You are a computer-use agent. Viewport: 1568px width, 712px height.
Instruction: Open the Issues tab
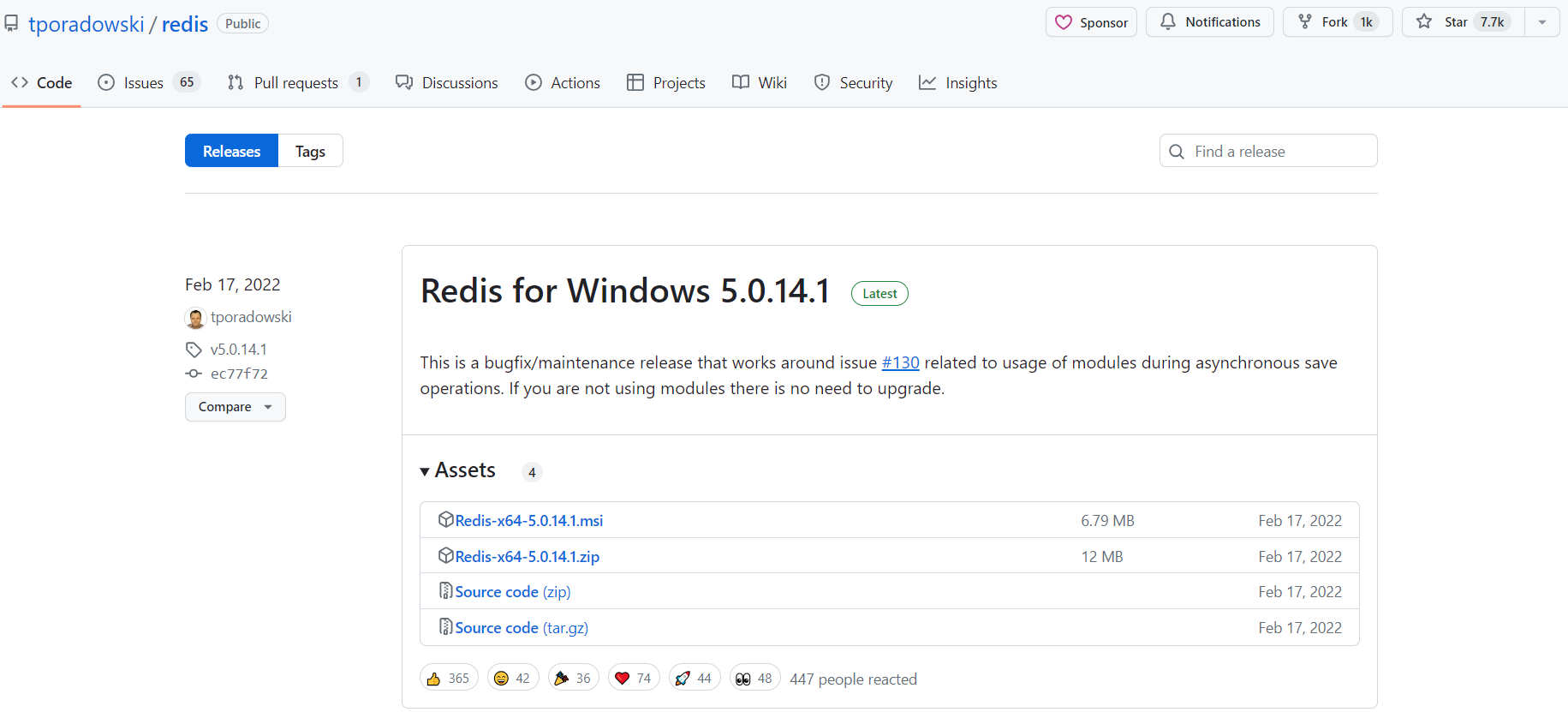(x=149, y=82)
